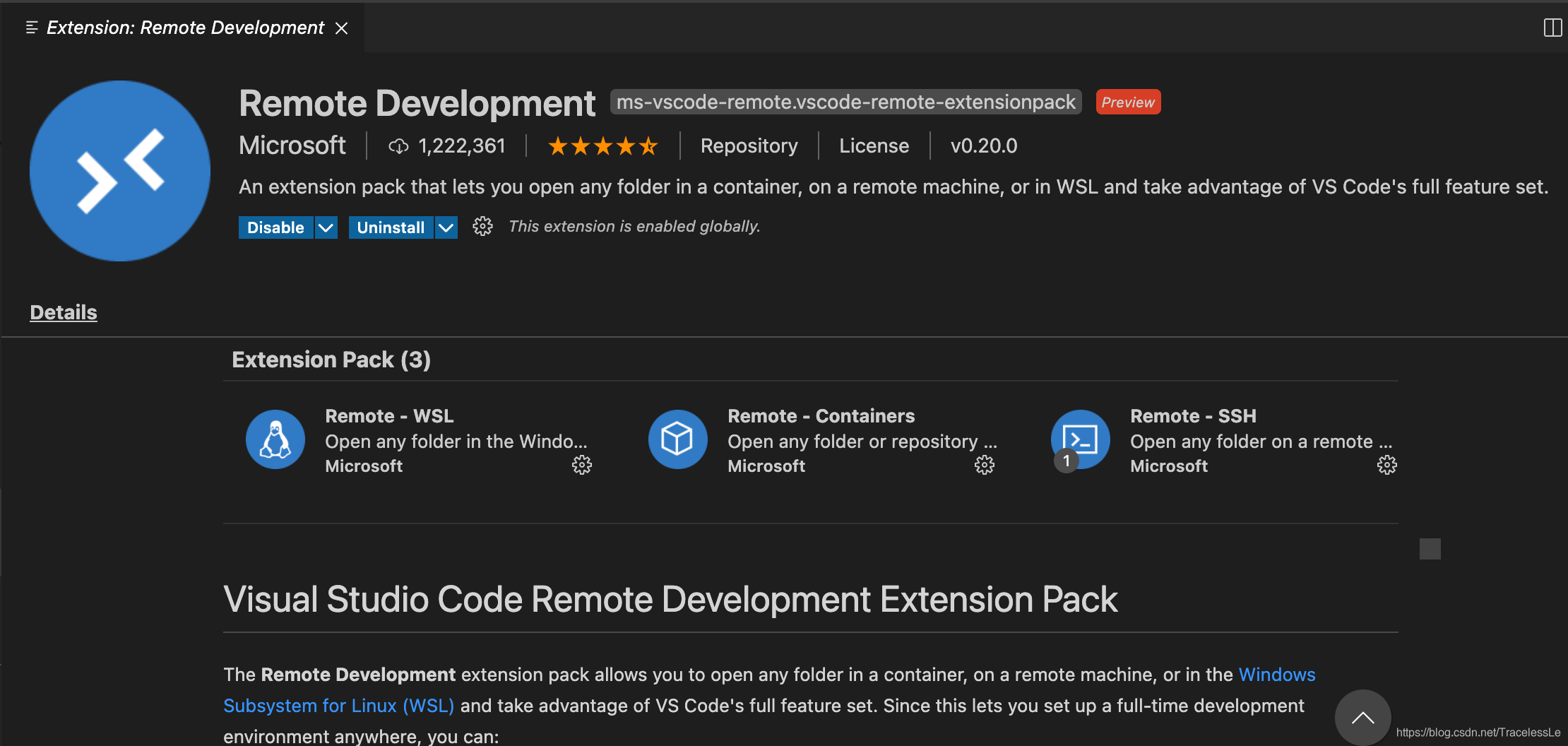Click the Extension Pack (3) heading
Image resolution: width=1568 pixels, height=746 pixels.
coord(331,360)
